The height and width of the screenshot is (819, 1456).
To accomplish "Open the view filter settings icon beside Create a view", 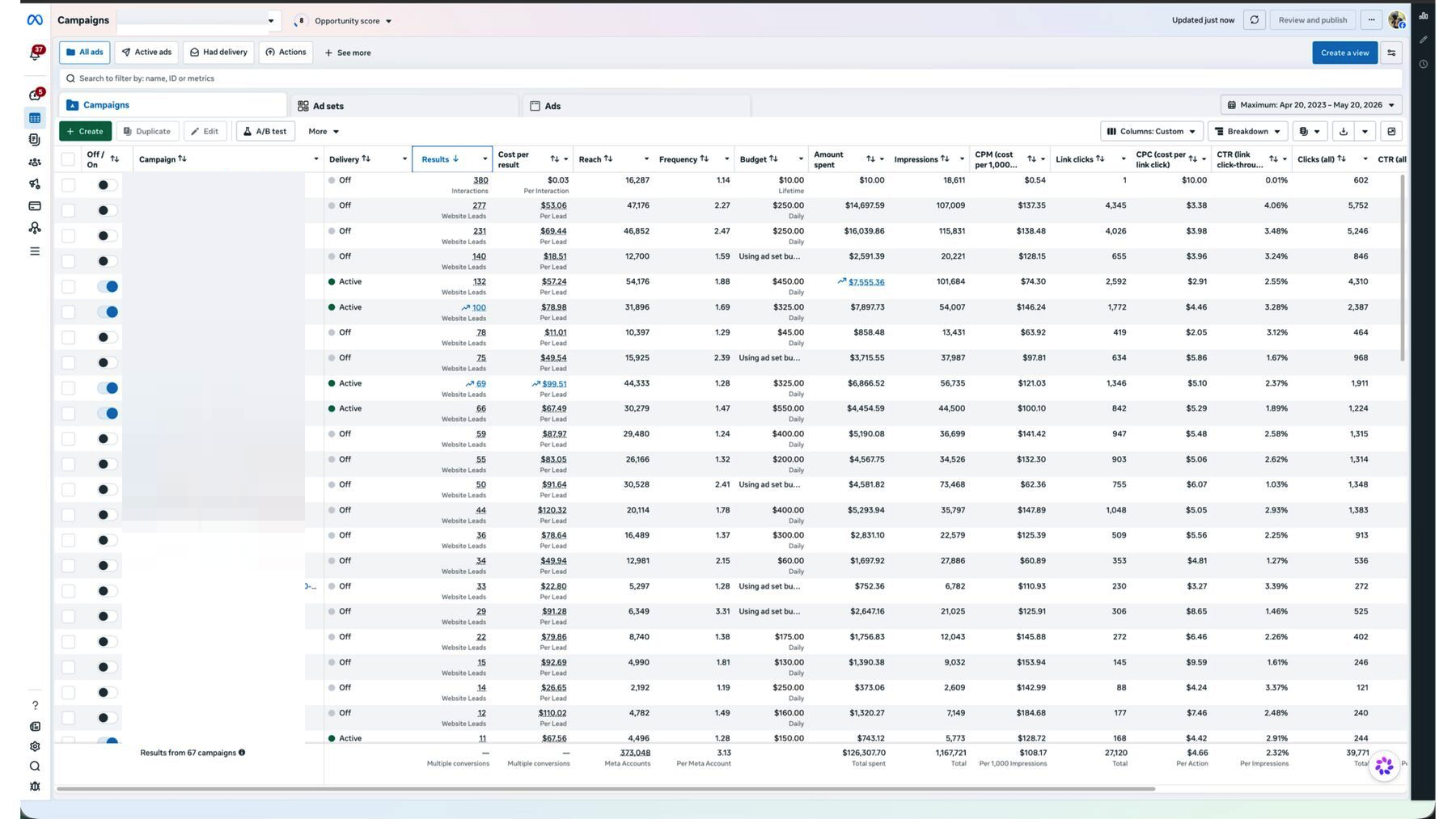I will pyautogui.click(x=1391, y=53).
